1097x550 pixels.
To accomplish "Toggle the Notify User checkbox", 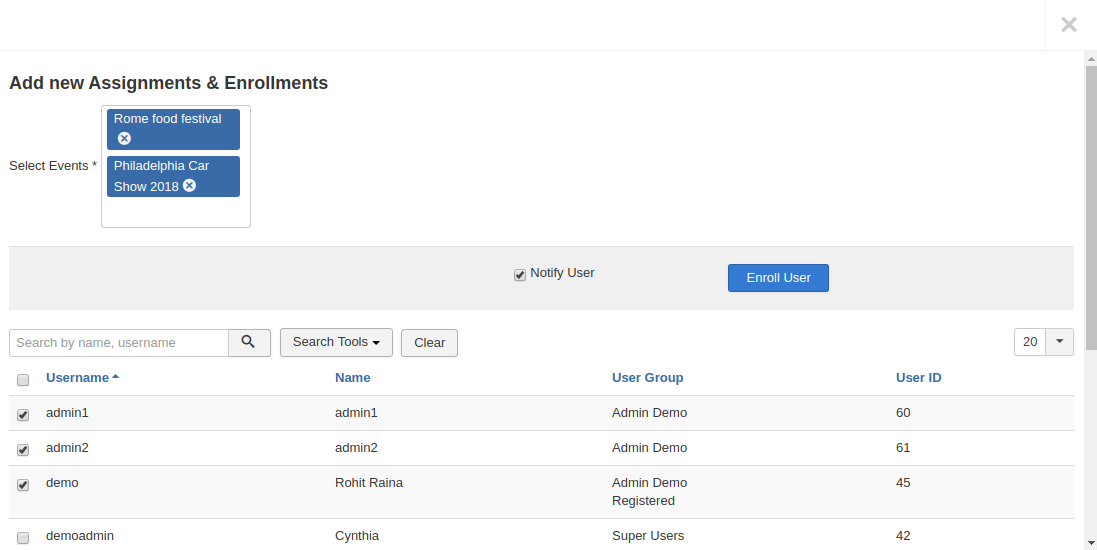I will pyautogui.click(x=520, y=275).
